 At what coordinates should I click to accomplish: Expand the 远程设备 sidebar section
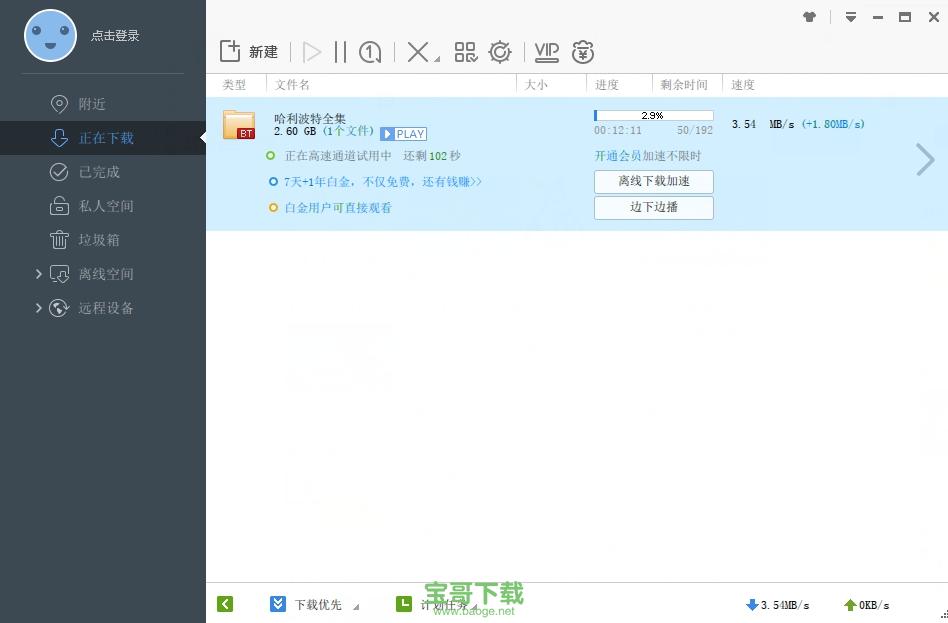coord(39,307)
